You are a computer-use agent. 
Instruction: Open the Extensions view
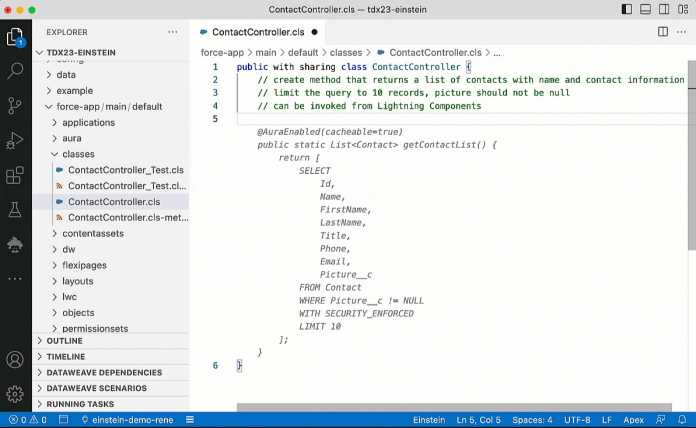15,175
